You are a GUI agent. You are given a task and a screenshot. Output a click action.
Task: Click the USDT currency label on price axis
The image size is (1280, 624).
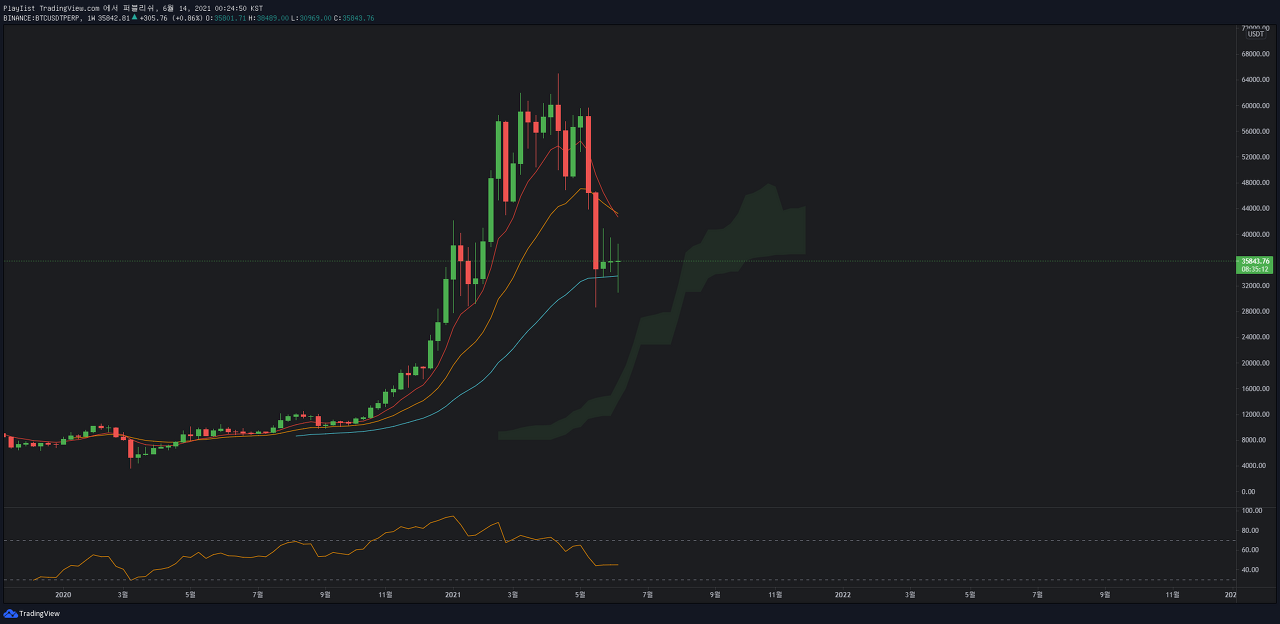coord(1256,34)
